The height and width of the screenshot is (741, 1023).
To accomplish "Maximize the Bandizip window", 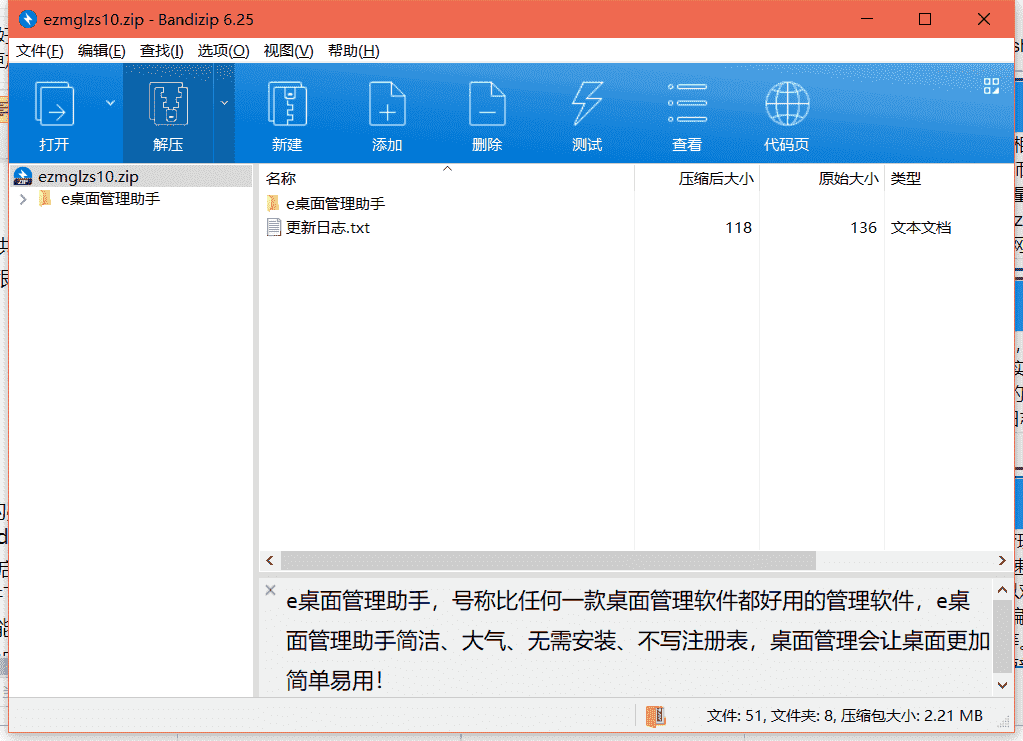I will [924, 19].
